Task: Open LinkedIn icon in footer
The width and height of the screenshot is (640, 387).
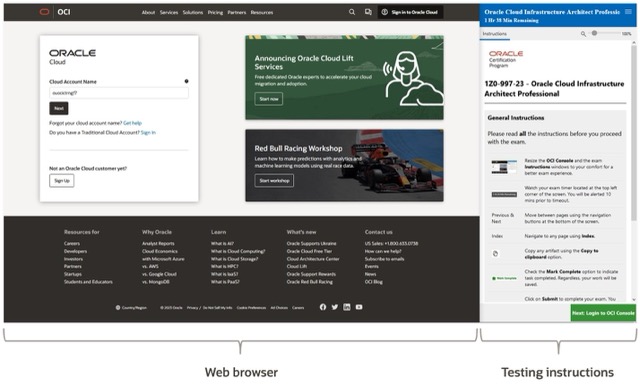Action: (x=347, y=307)
